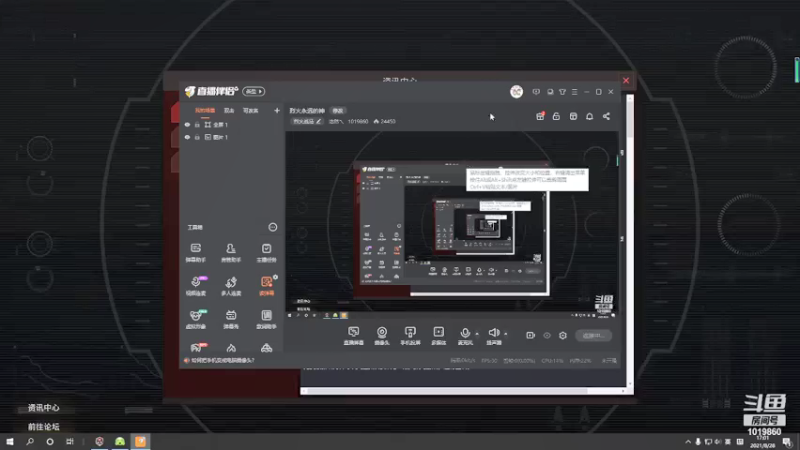This screenshot has height=450, width=800.
Task: Click the share icon
Action: pyautogui.click(x=606, y=116)
